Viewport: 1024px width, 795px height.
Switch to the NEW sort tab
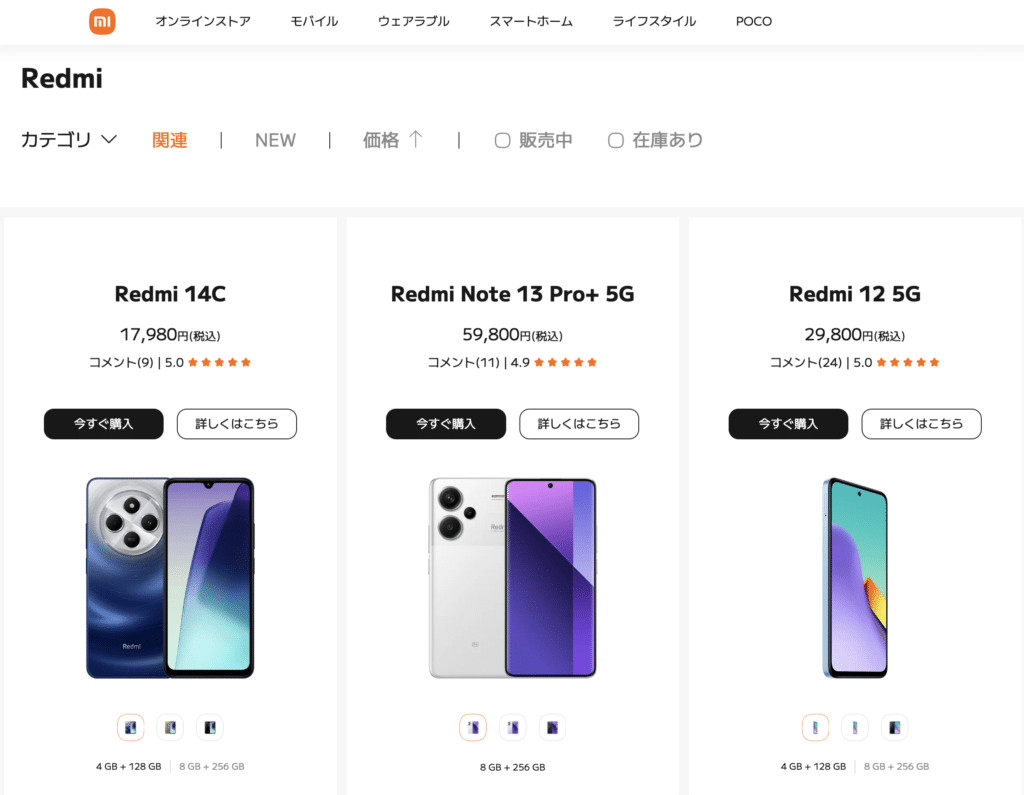pyautogui.click(x=275, y=140)
